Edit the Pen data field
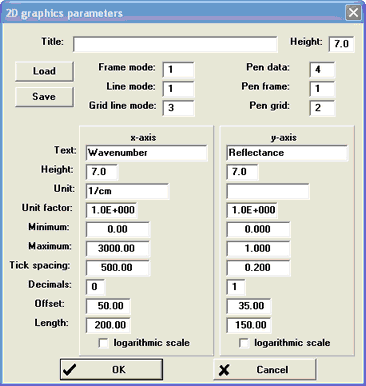 [x=322, y=70]
